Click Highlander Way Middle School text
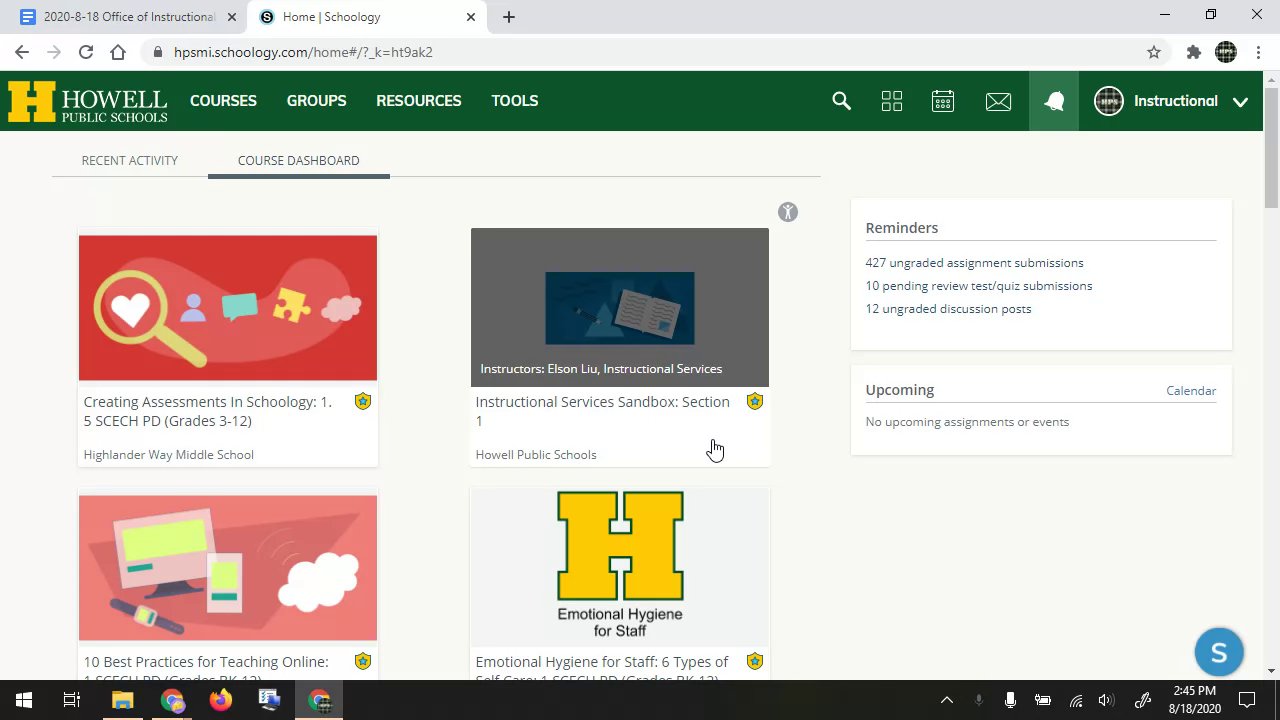 169,455
